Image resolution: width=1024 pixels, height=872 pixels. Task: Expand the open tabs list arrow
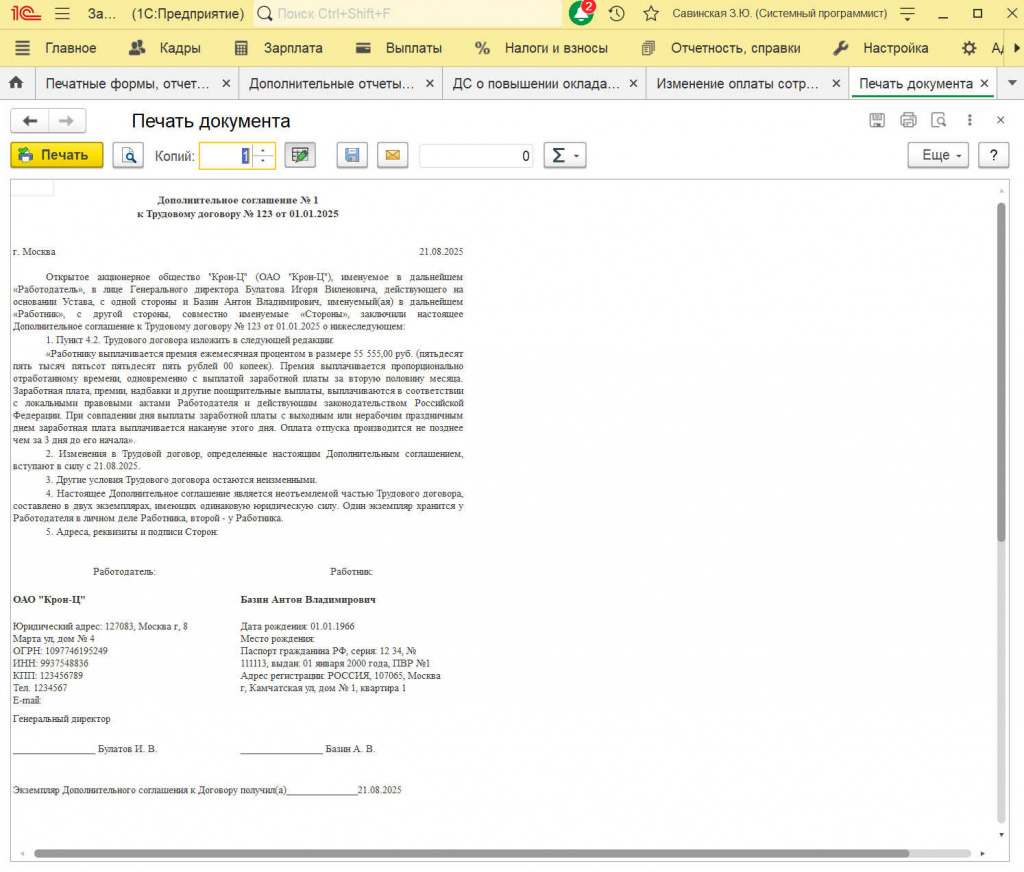click(x=1012, y=83)
